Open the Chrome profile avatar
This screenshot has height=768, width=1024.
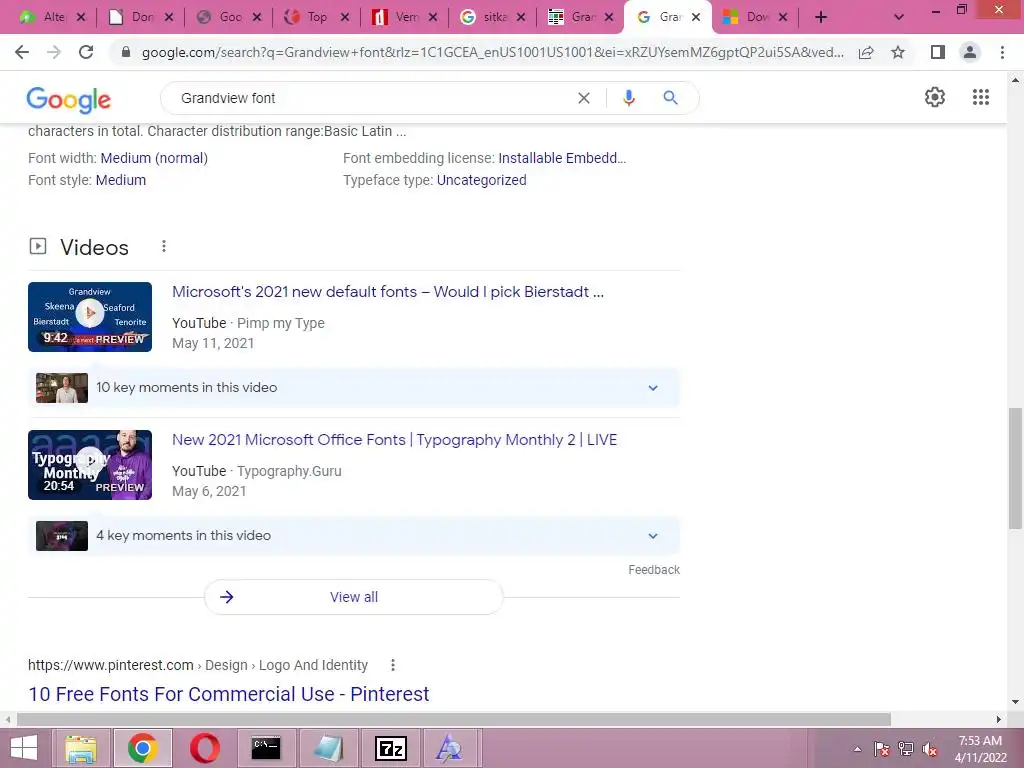point(970,52)
